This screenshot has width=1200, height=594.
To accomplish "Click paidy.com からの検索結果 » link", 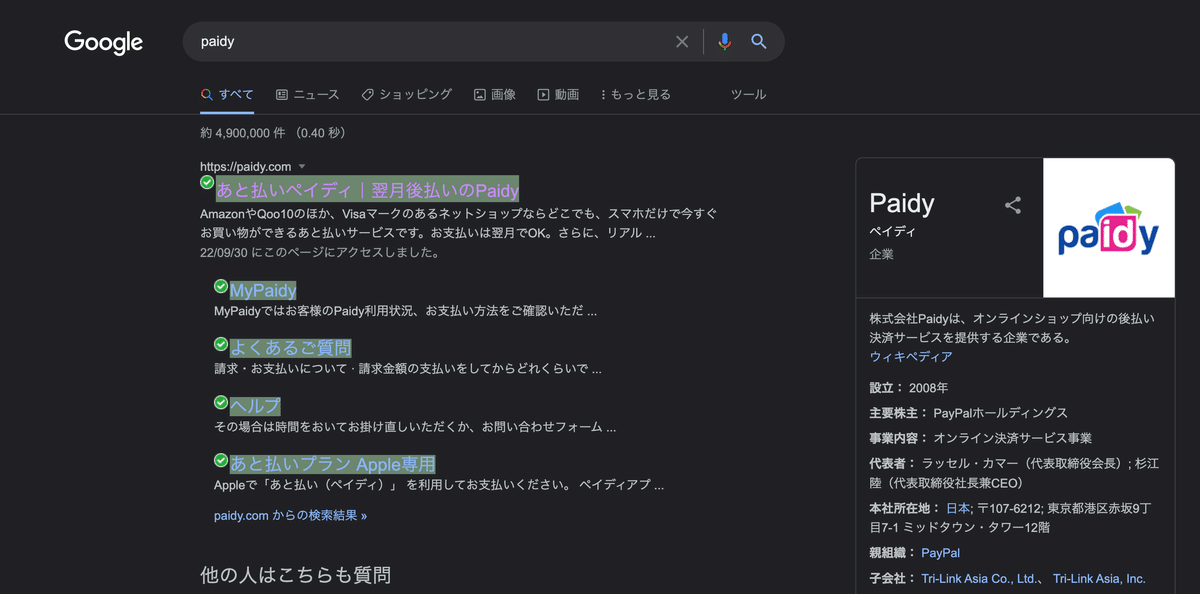I will coord(290,516).
